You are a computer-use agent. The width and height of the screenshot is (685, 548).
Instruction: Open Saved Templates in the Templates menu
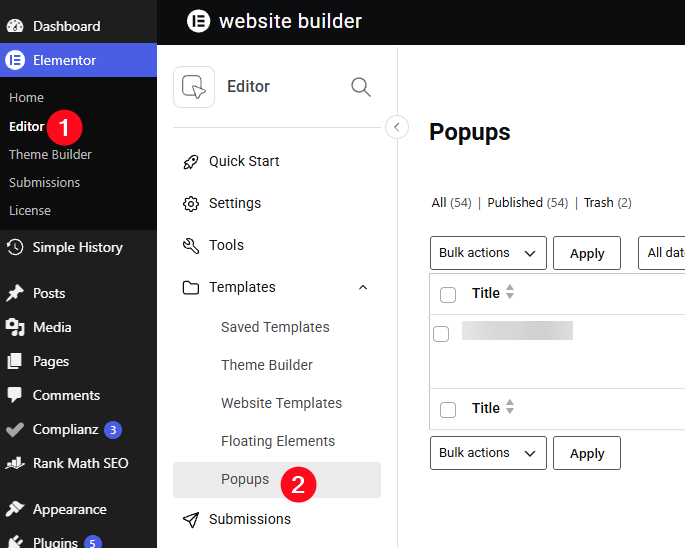(275, 327)
